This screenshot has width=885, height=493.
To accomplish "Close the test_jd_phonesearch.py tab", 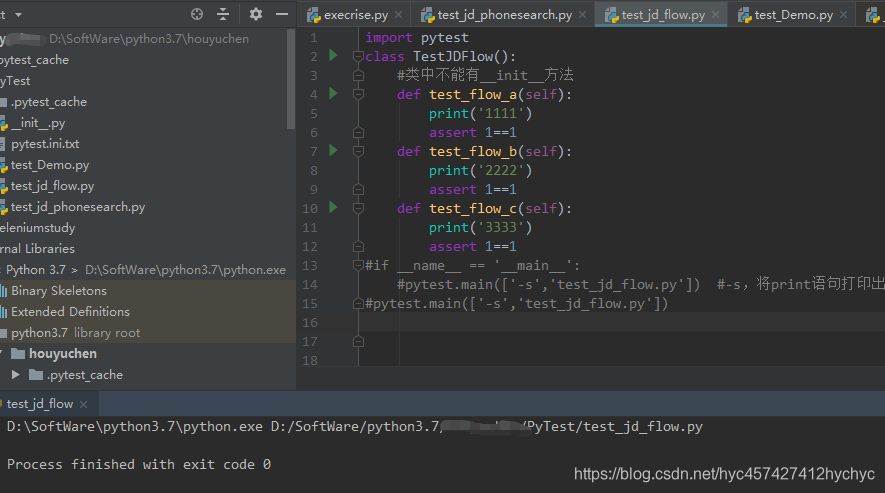I will [582, 15].
